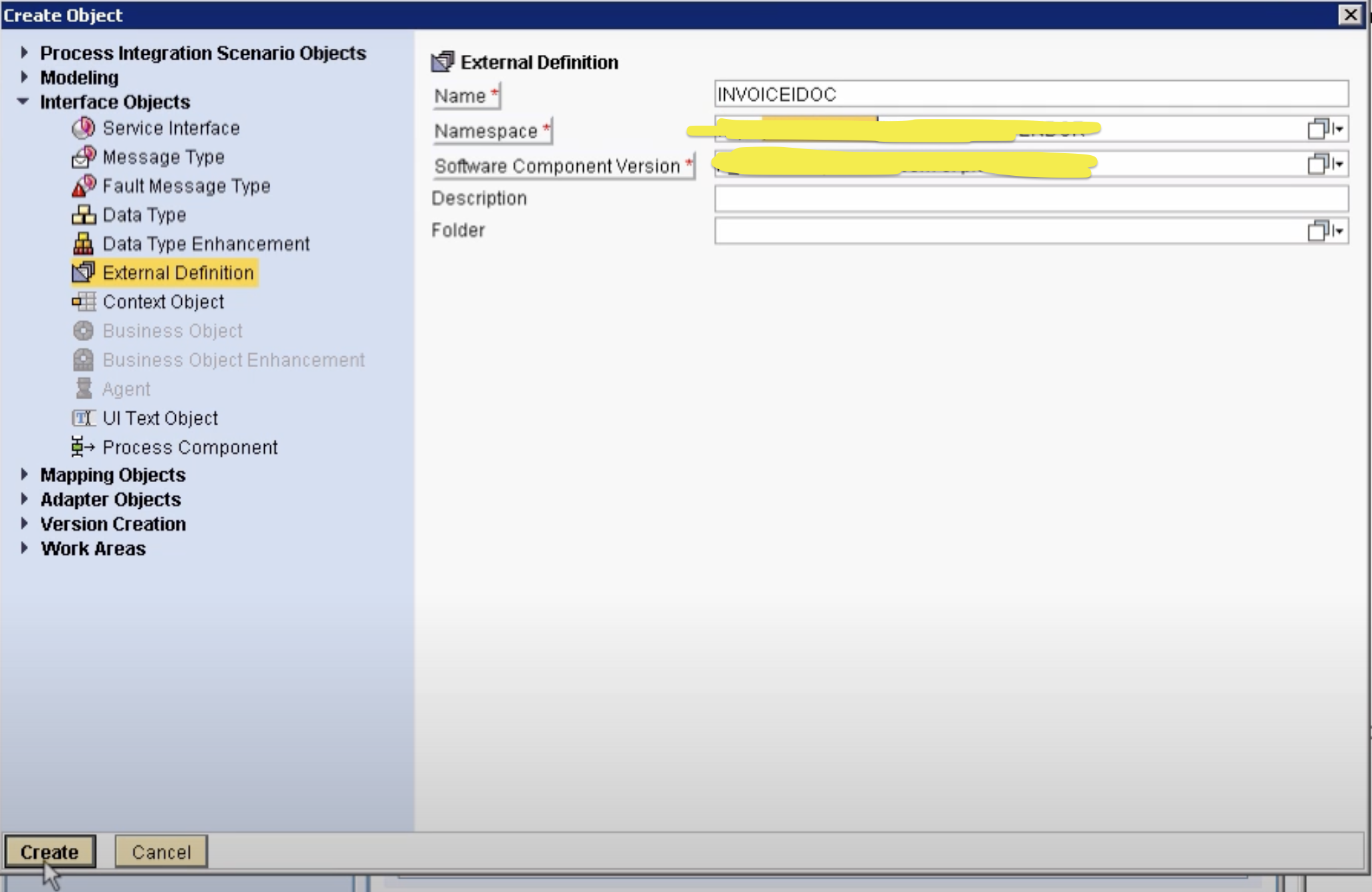Collapse the Interface Objects tree node
Viewport: 1372px width, 892px height.
[23, 102]
